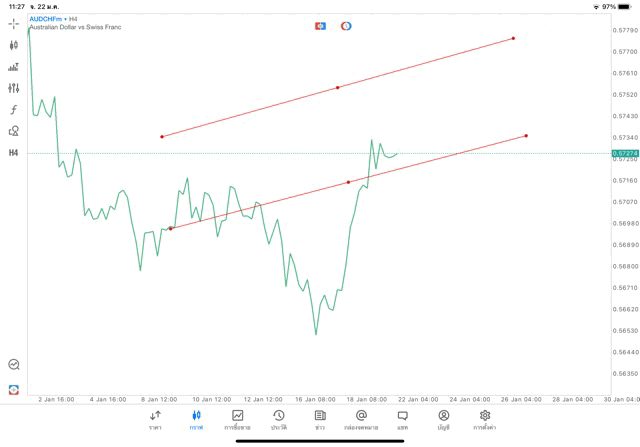Image resolution: width=640 pixels, height=447 pixels.
Task: Tap the new order icon at bottom left
Action: coord(14,389)
